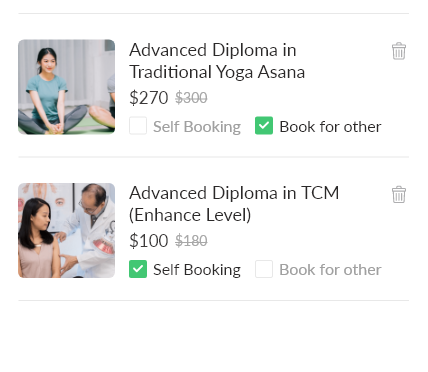Enable Self Booking checkbox for Yoga Asana course
Image resolution: width=428 pixels, height=372 pixels.
click(138, 126)
